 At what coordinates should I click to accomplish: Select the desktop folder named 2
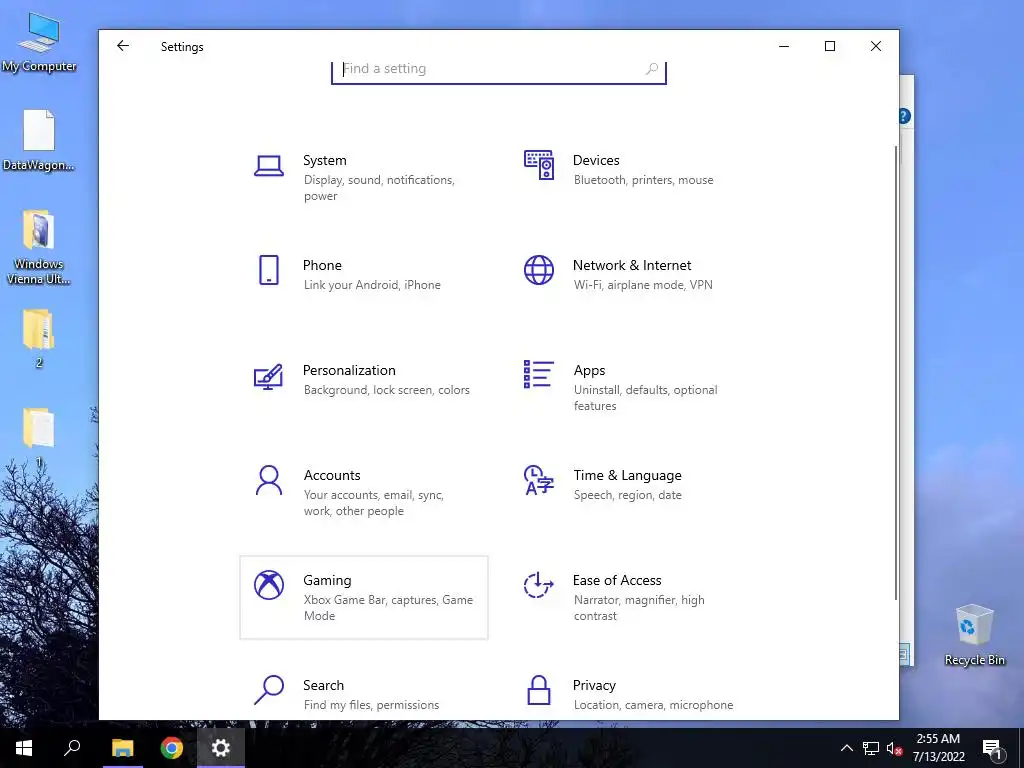(39, 339)
